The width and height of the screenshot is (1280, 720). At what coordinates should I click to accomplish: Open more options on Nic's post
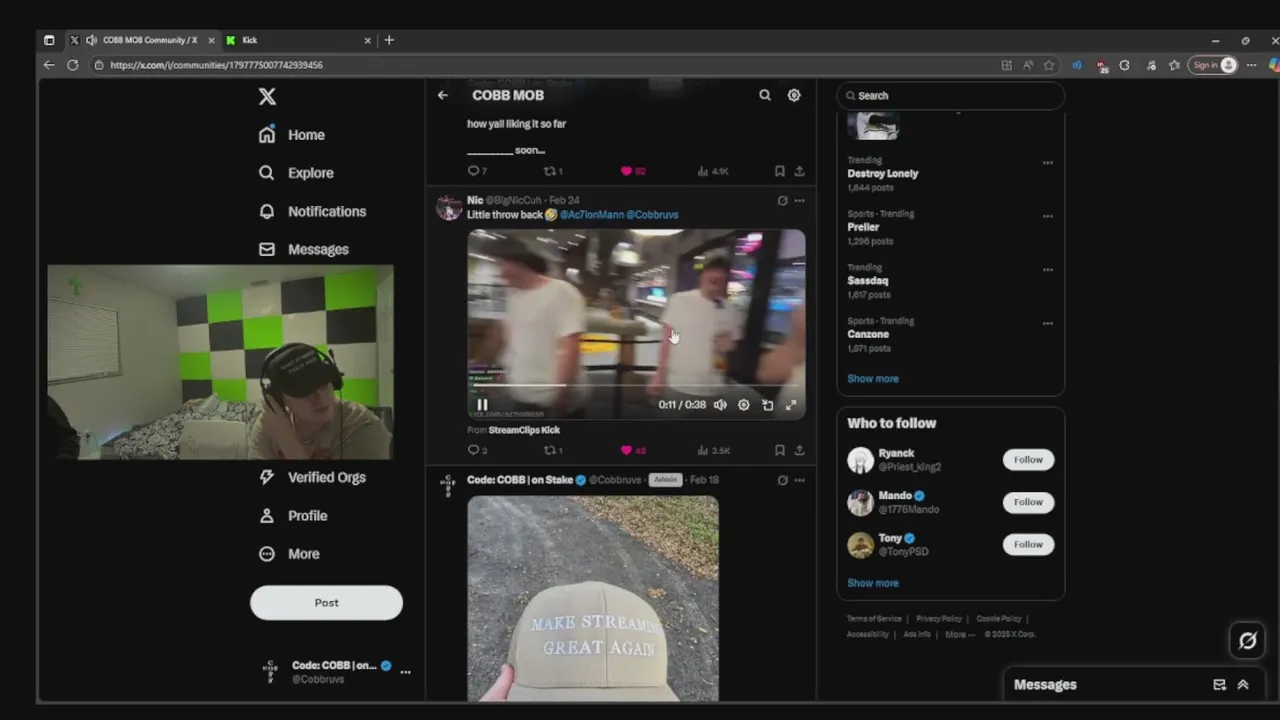799,200
